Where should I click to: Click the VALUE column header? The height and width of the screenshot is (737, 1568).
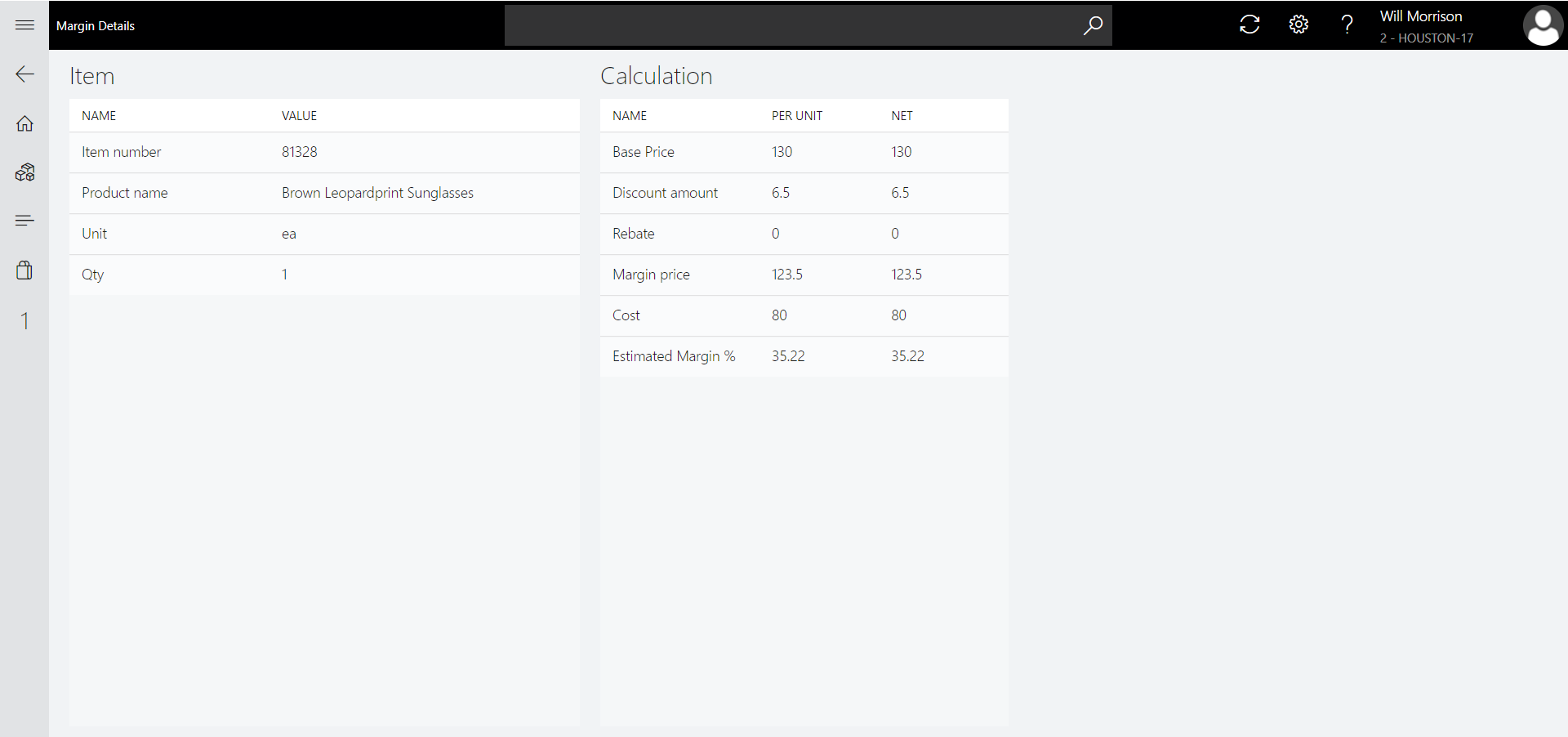click(x=299, y=116)
